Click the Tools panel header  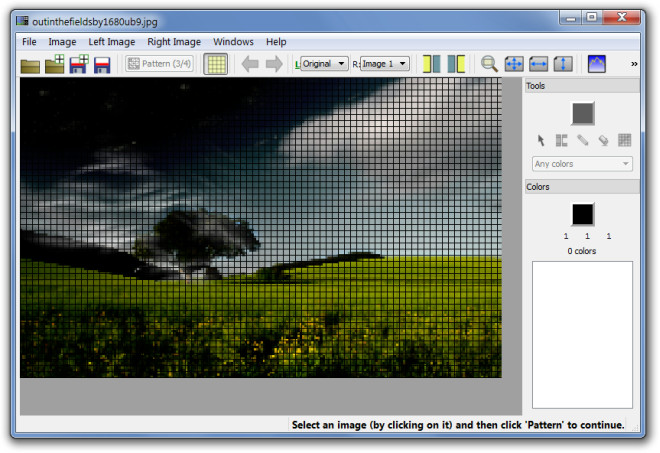(582, 86)
